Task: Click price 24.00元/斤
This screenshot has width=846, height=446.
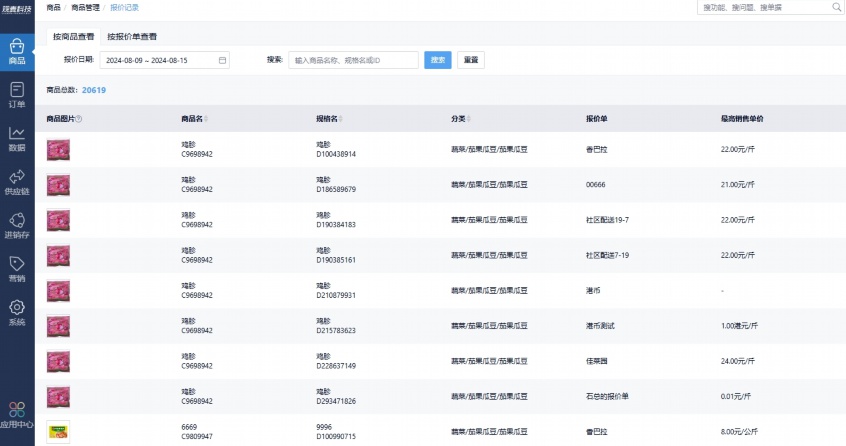Action: [x=738, y=361]
